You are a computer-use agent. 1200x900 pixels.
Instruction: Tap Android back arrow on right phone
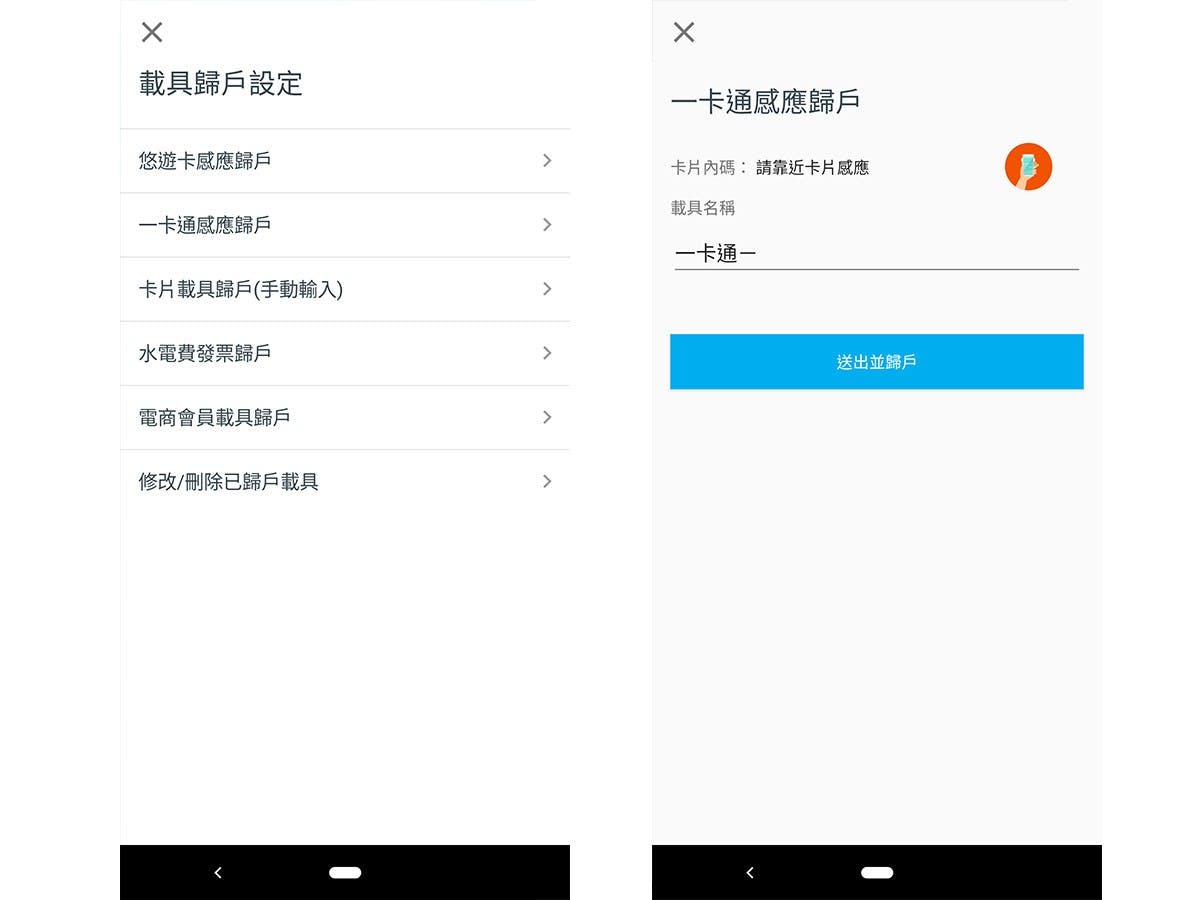point(750,873)
